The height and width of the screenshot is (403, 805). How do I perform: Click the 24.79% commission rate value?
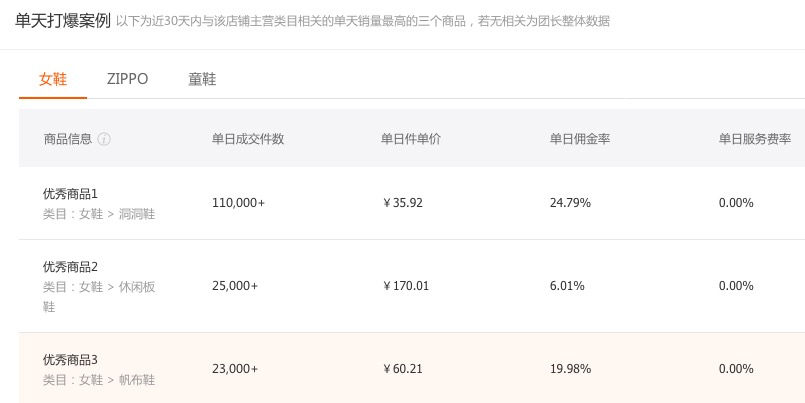570,203
